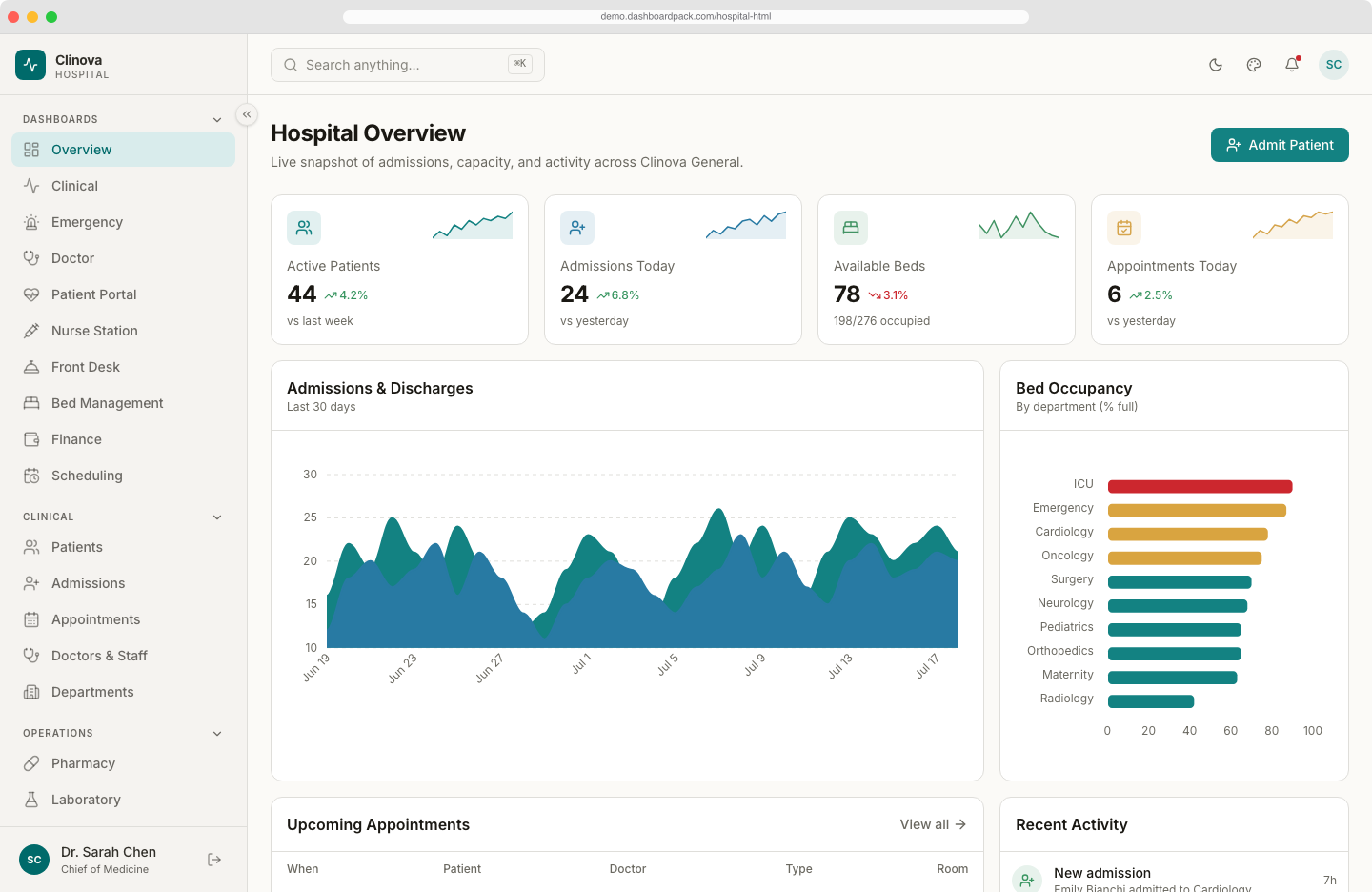
Task: Click the Doctor column header
Action: click(x=628, y=869)
